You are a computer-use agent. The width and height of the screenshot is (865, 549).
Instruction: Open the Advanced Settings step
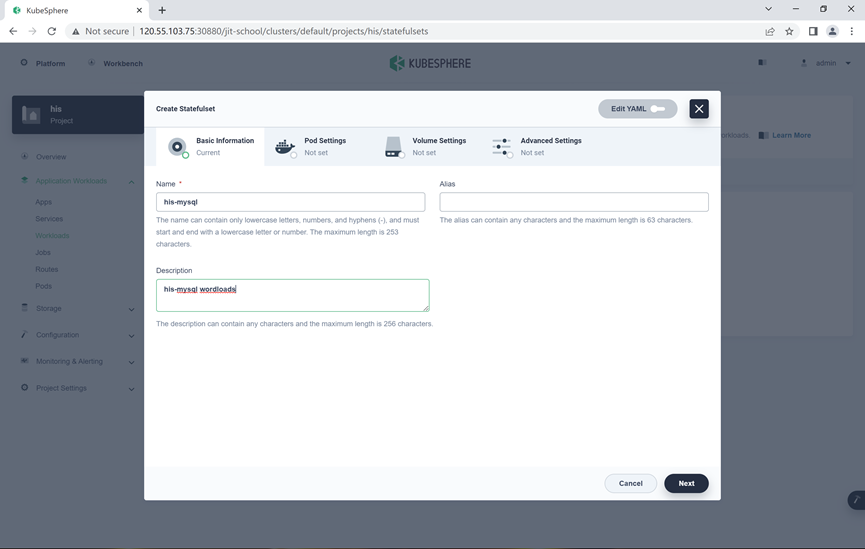click(535, 147)
